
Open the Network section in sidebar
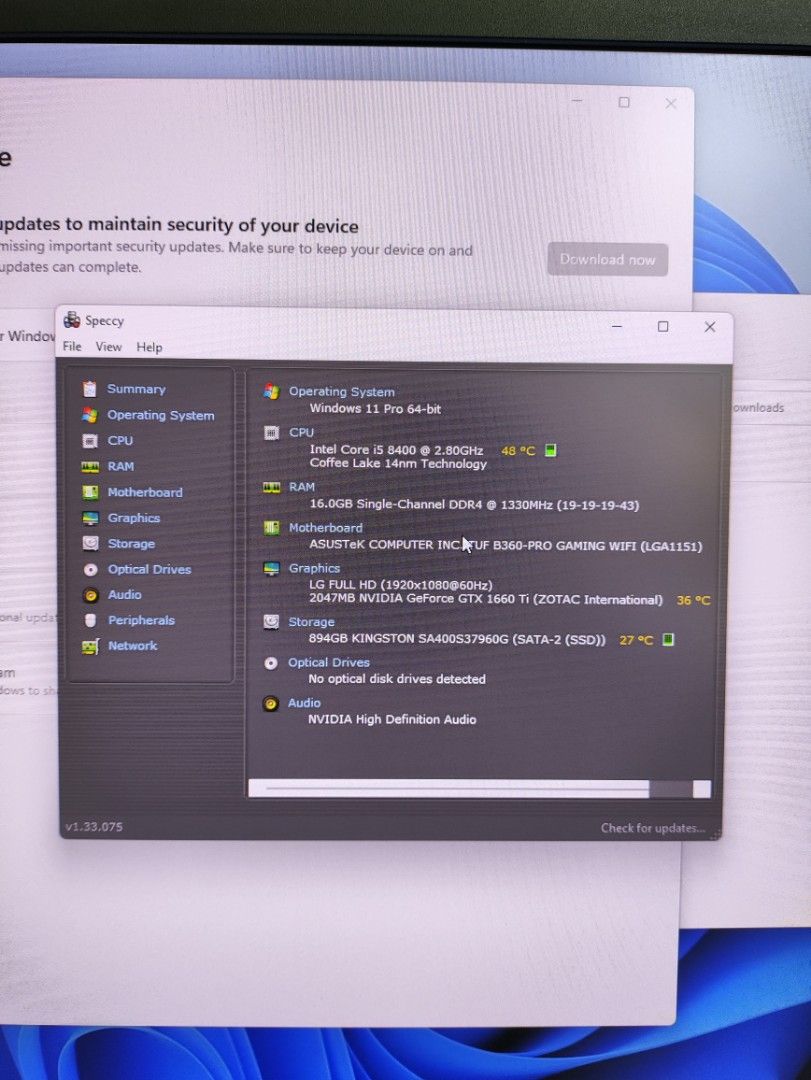click(x=133, y=646)
